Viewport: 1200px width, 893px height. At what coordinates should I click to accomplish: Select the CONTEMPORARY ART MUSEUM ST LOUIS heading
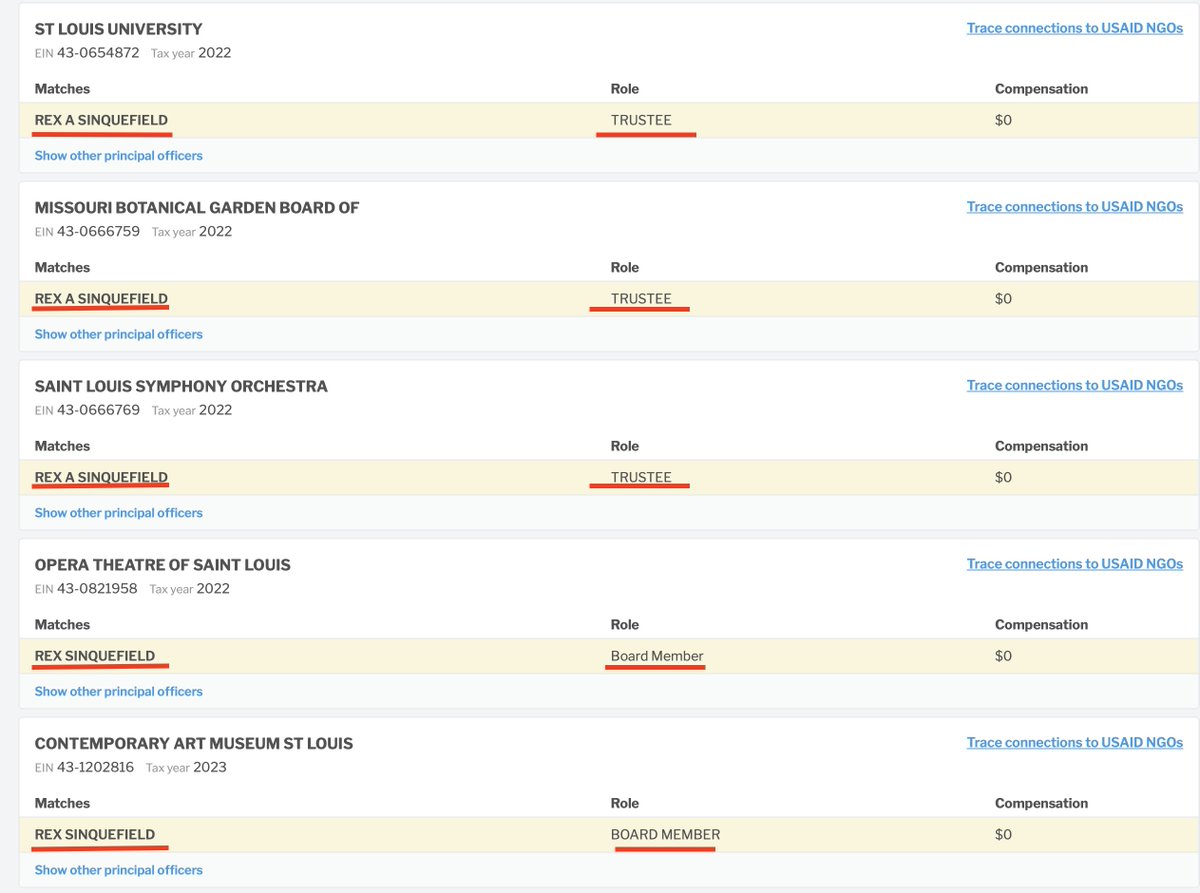click(193, 743)
